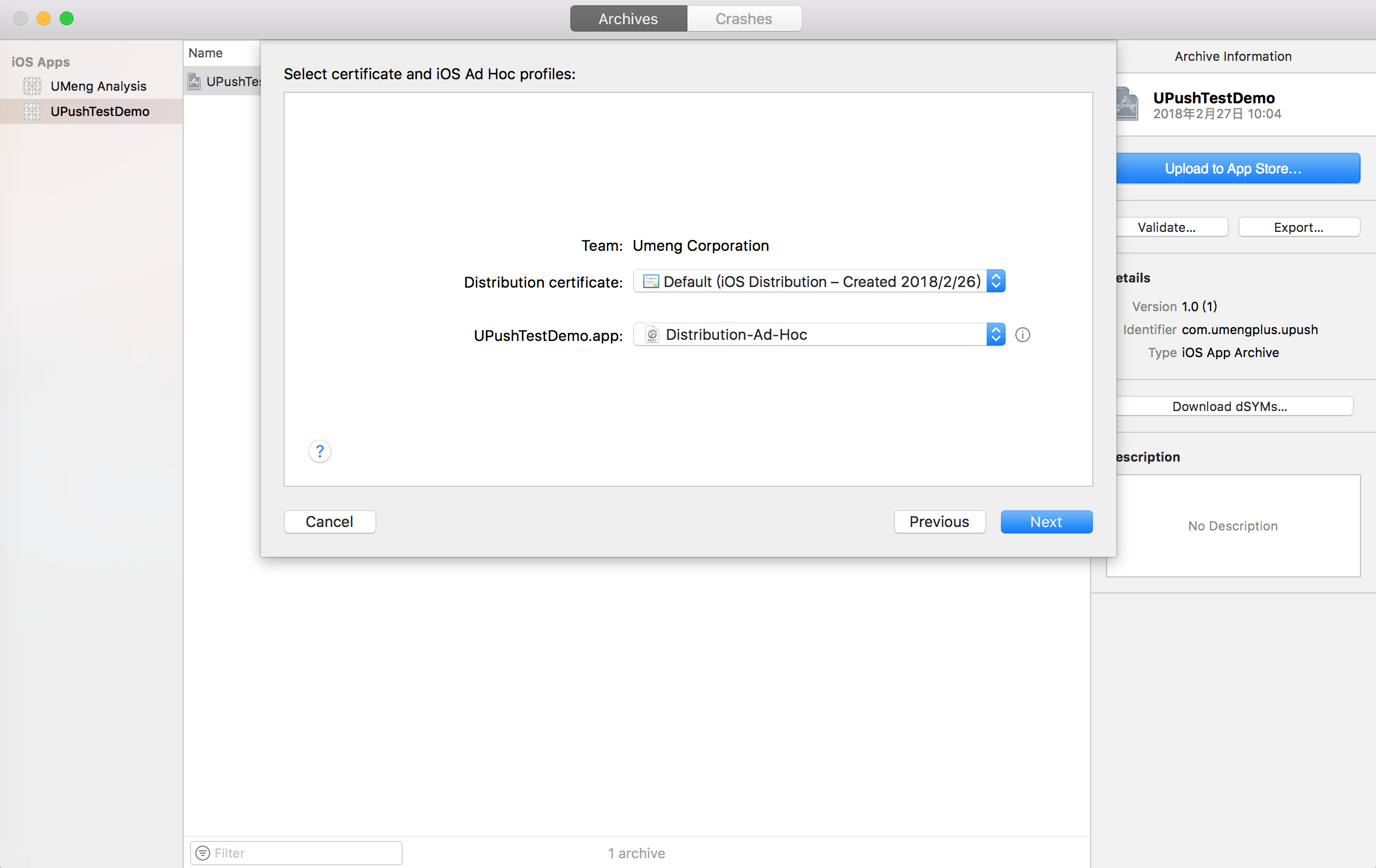Open help with the question mark button

[320, 451]
